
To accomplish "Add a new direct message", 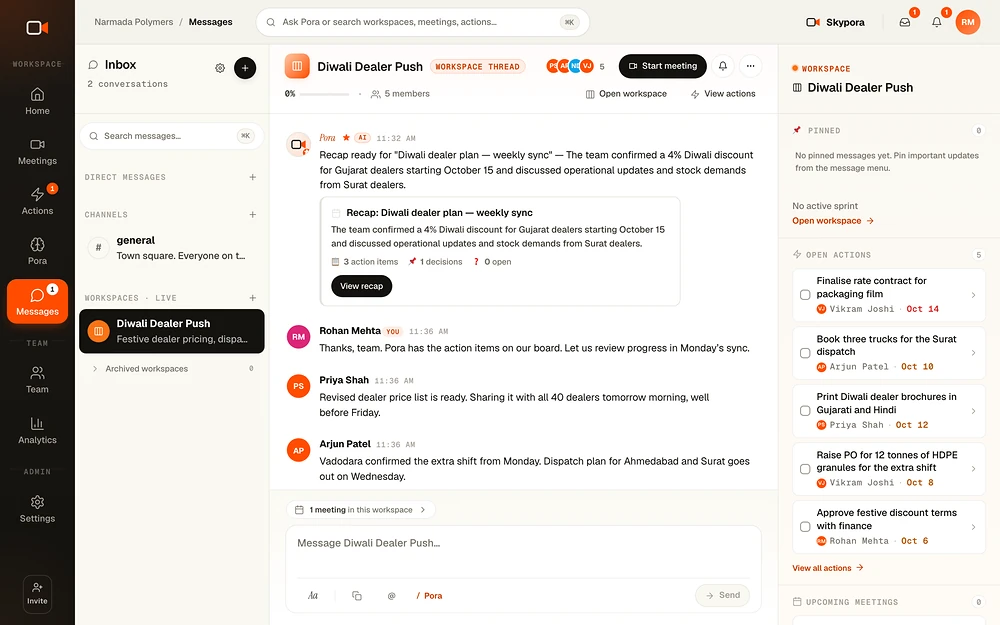I will tap(253, 177).
